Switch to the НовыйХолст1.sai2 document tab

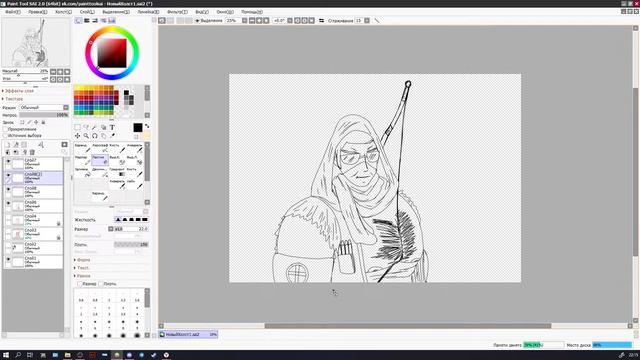(188, 334)
